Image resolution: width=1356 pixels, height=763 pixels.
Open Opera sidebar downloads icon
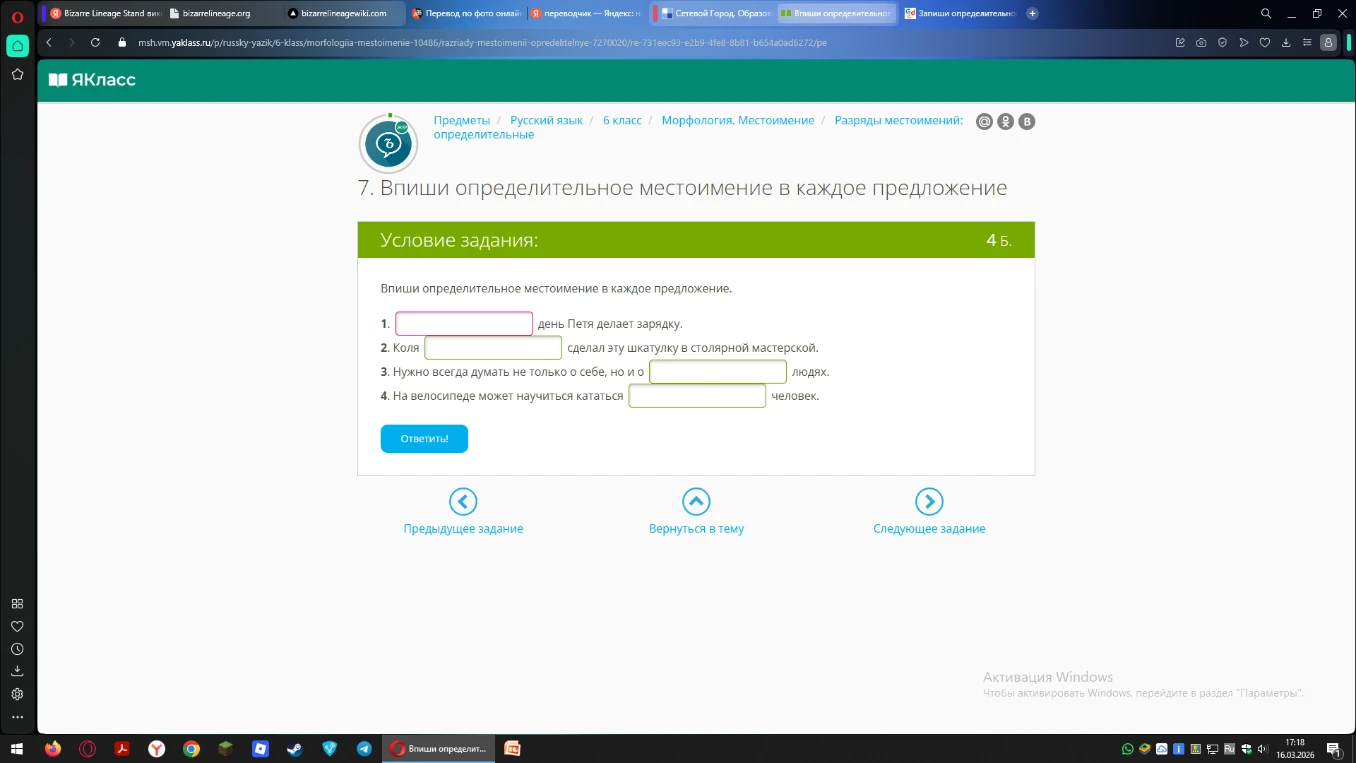point(17,671)
